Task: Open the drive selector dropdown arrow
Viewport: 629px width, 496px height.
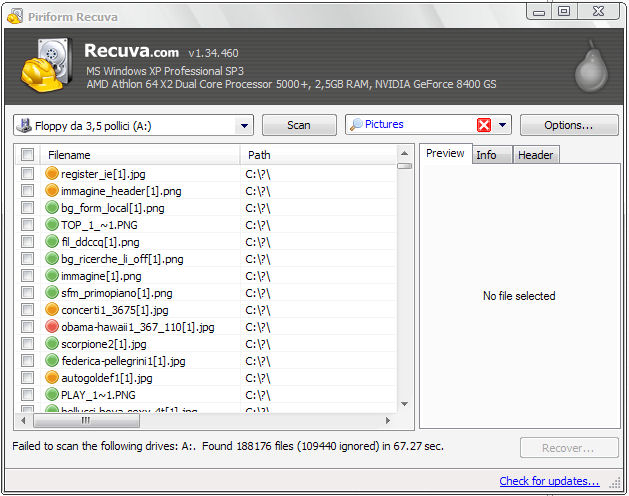Action: (x=244, y=126)
